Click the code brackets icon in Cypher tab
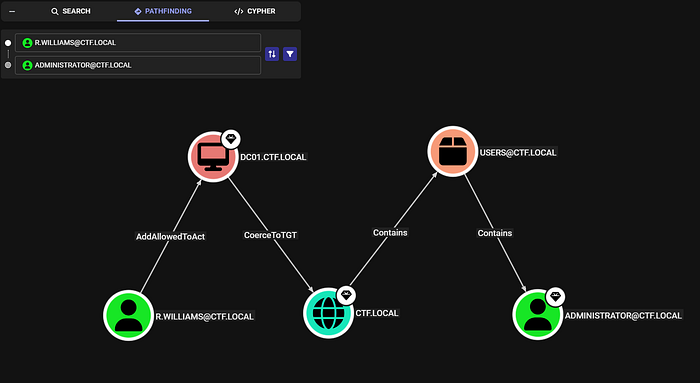 239,11
